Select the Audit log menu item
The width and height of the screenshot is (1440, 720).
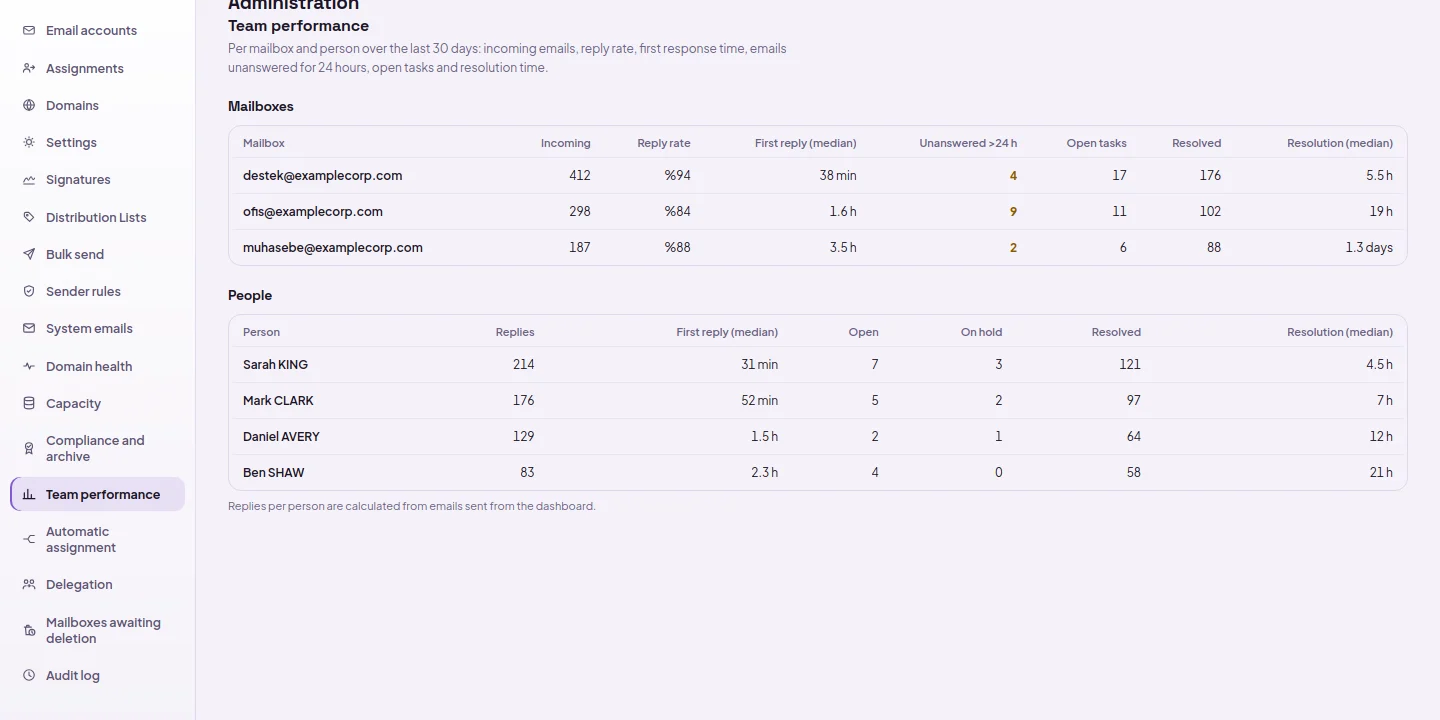tap(97, 676)
